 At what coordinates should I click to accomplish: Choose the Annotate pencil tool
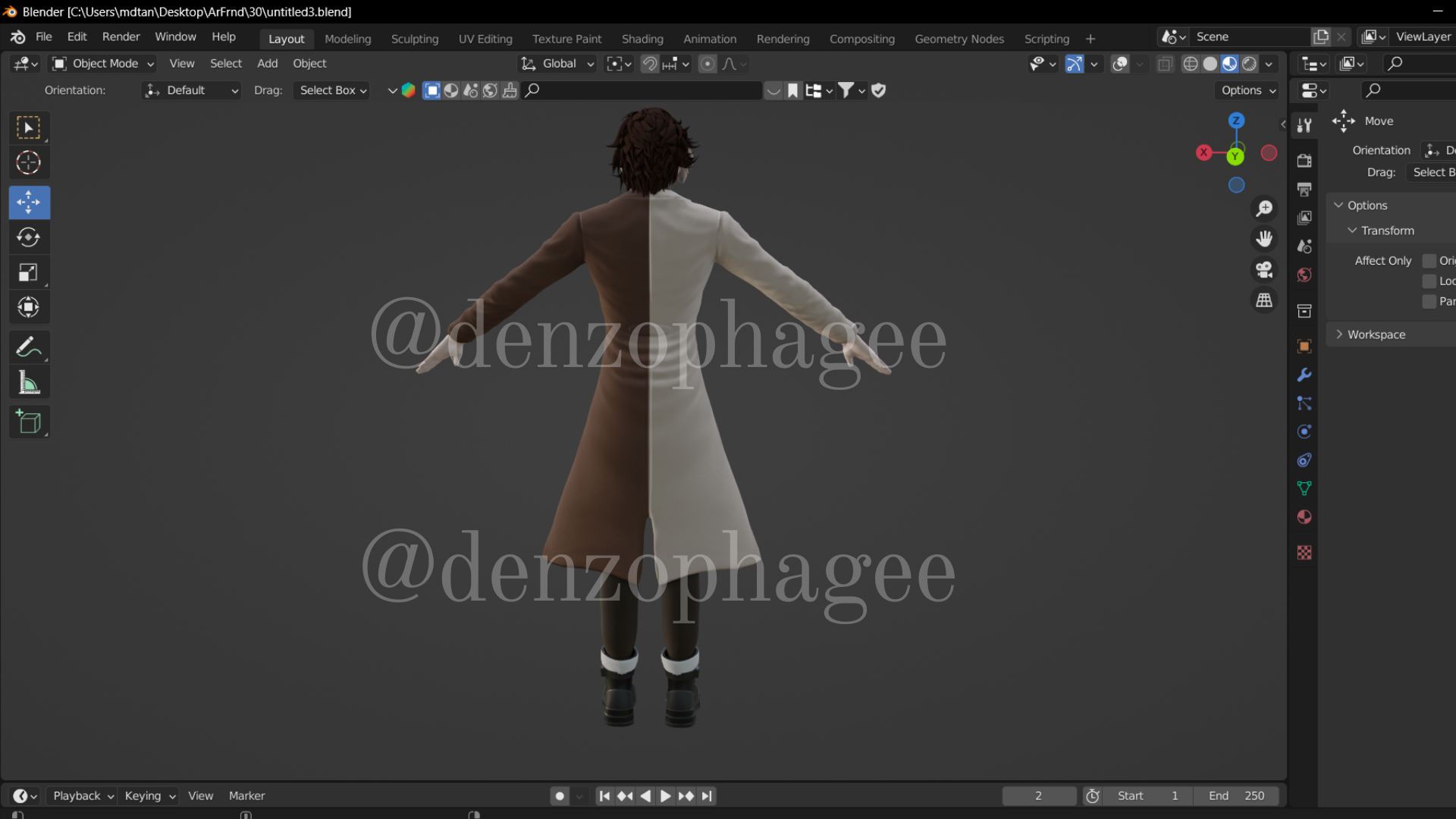29,347
